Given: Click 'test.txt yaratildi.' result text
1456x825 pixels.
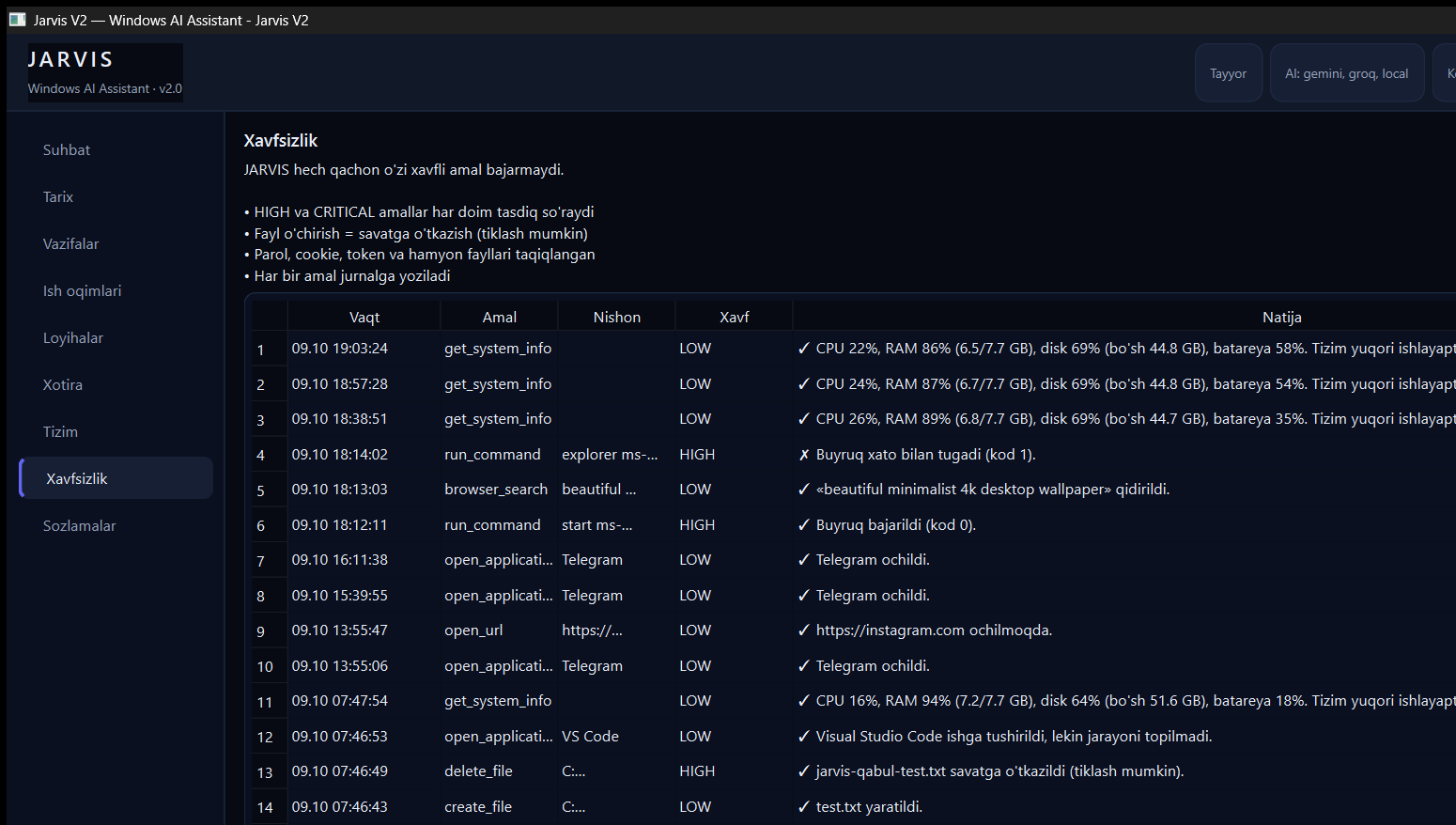Looking at the screenshot, I should 869,807.
